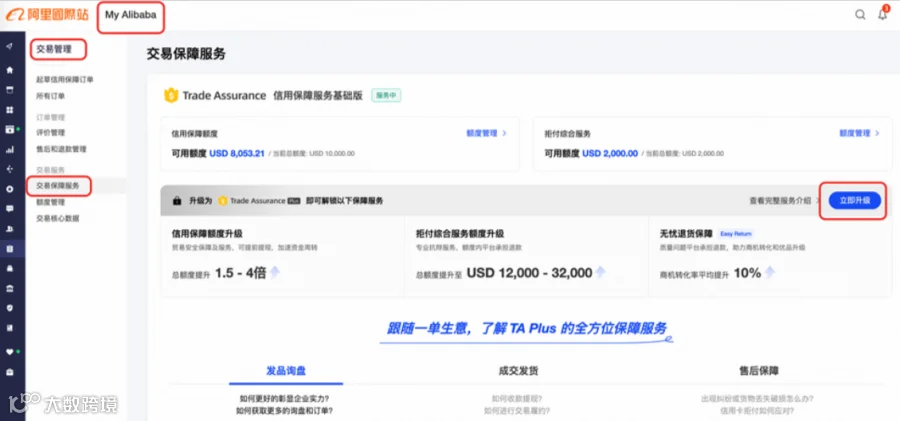
Task: Open the home icon in the sidebar
Action: [9, 70]
